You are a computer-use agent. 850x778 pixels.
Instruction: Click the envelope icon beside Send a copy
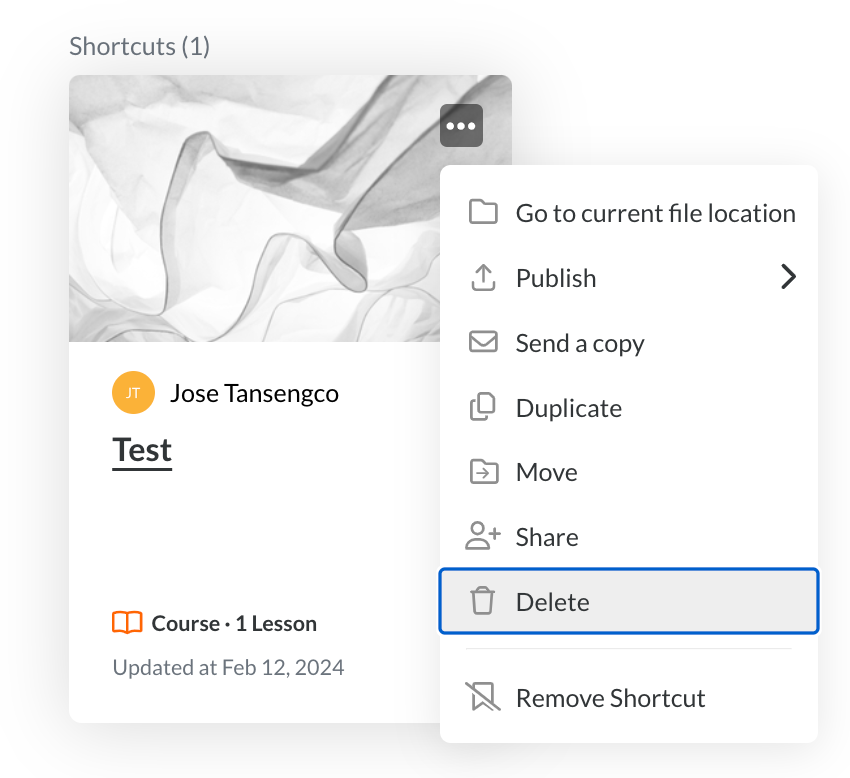pyautogui.click(x=483, y=343)
